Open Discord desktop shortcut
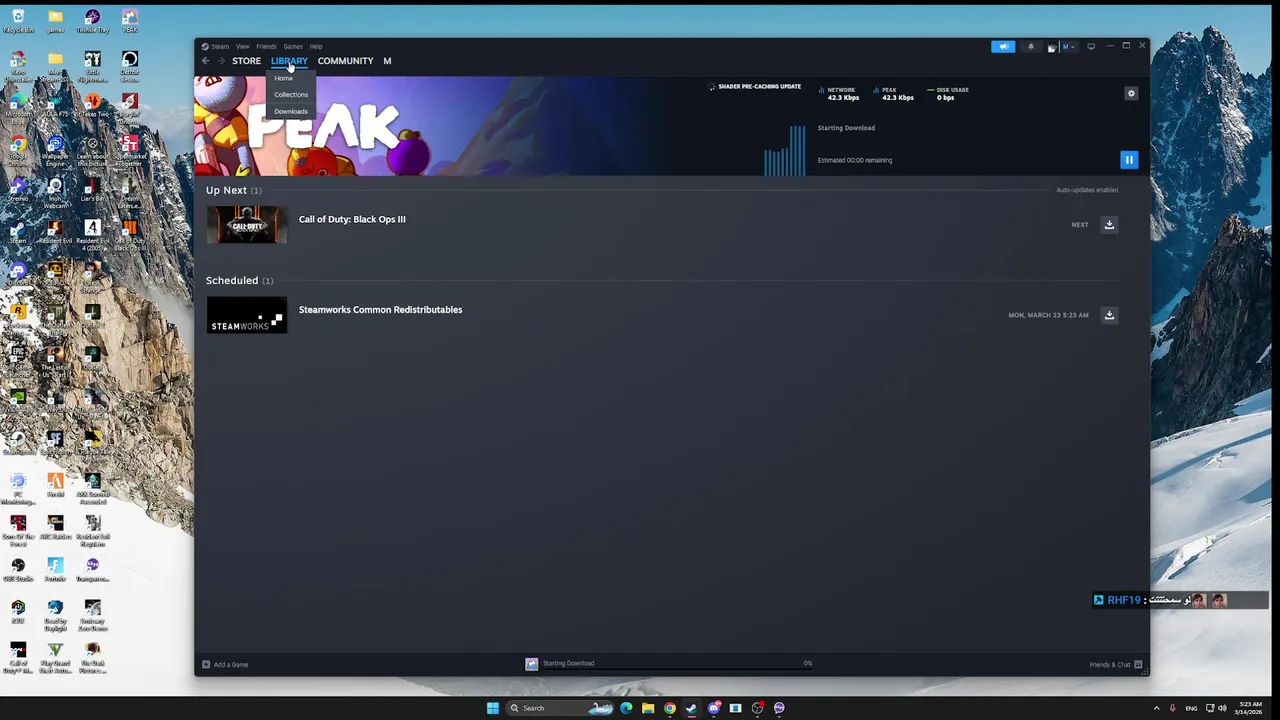This screenshot has height=720, width=1280. coord(18,275)
